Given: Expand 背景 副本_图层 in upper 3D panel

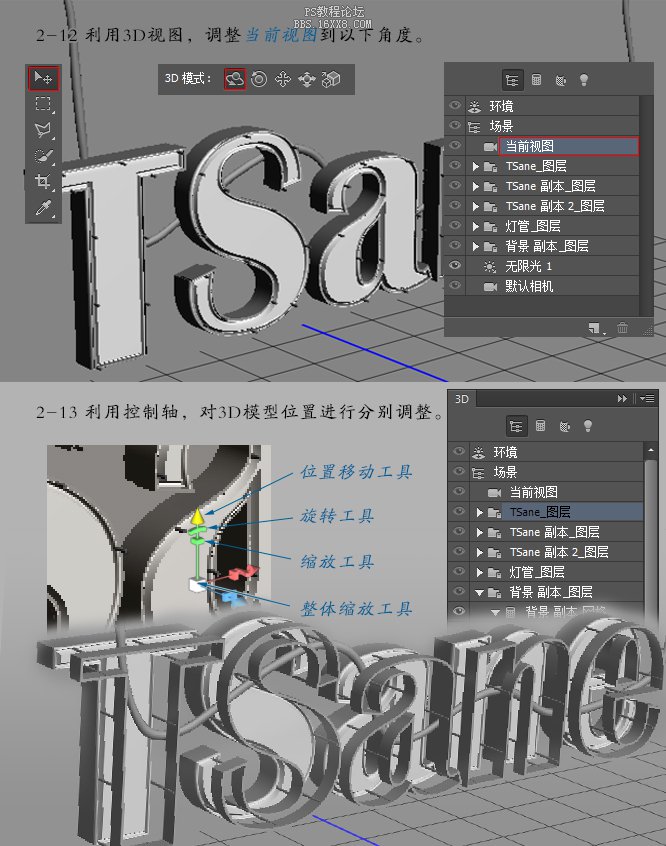Looking at the screenshot, I should (x=475, y=246).
